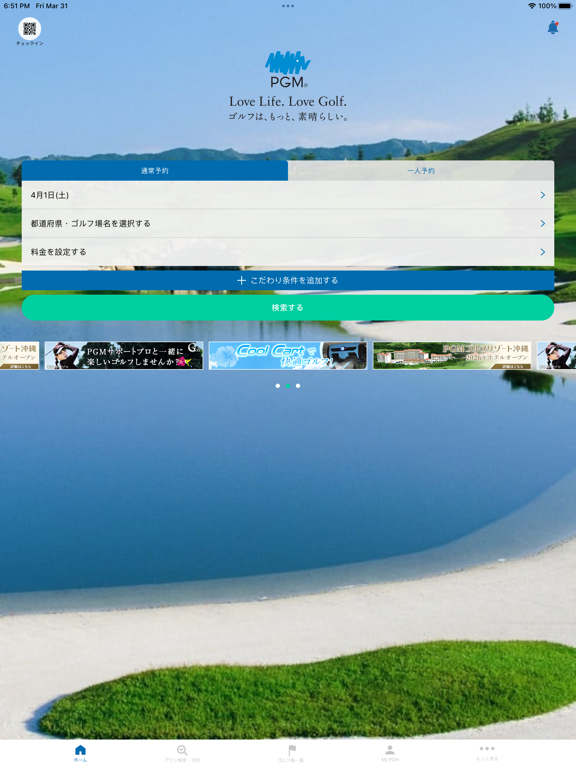Open 料金を設定する row
The width and height of the screenshot is (576, 768).
288,252
